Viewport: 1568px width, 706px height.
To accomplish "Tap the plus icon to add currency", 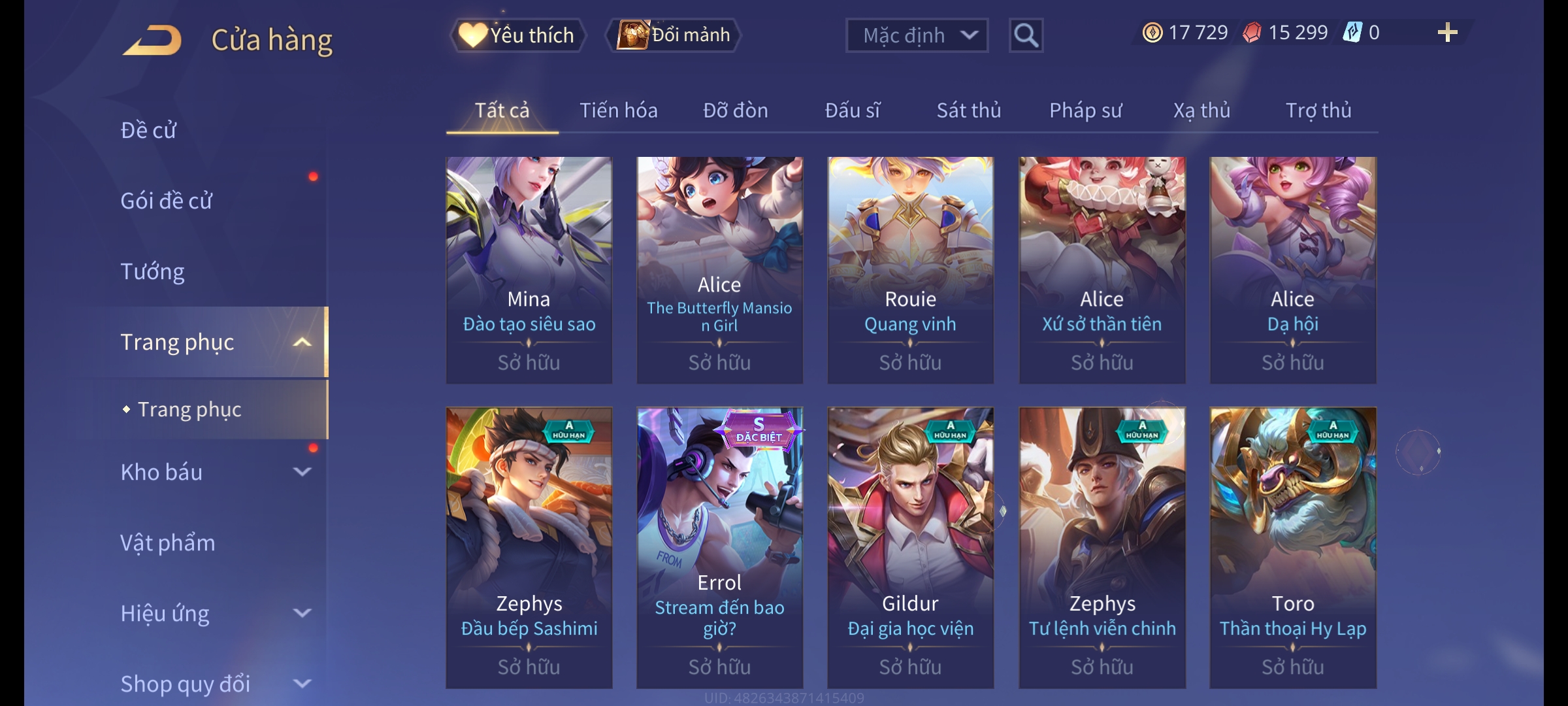I will point(1447,33).
